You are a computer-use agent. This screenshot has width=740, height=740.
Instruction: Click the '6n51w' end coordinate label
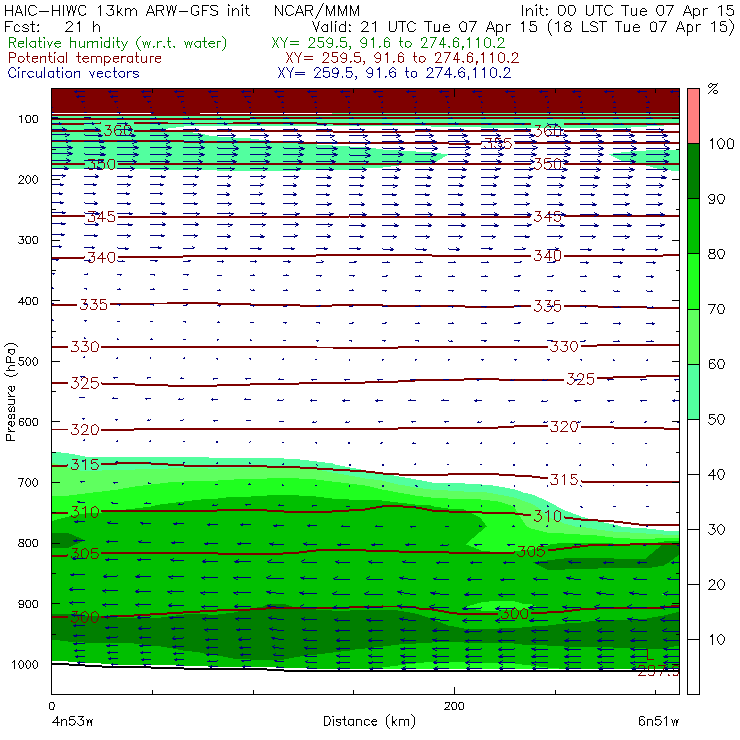pyautogui.click(x=658, y=721)
